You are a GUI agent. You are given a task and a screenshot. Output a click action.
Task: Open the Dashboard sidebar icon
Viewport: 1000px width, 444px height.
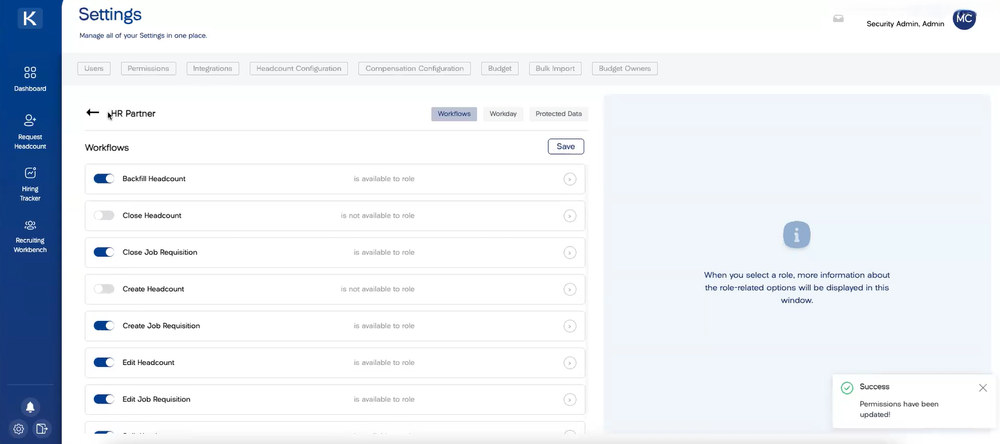[x=30, y=78]
